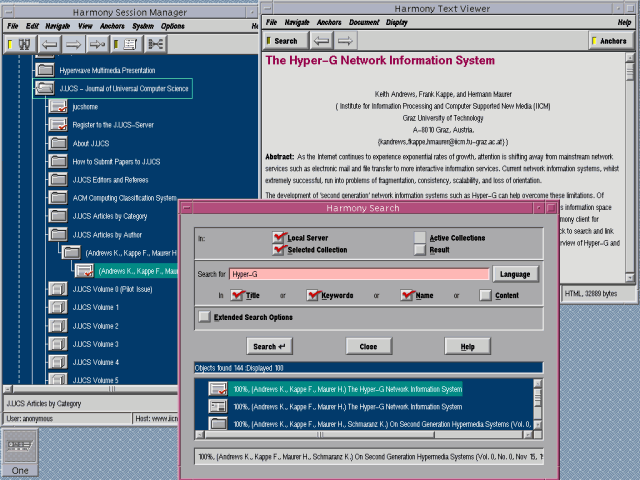This screenshot has height=480, width=640.
Task: Open the iconified 'One' desktop icon
Action: pyautogui.click(x=20, y=451)
